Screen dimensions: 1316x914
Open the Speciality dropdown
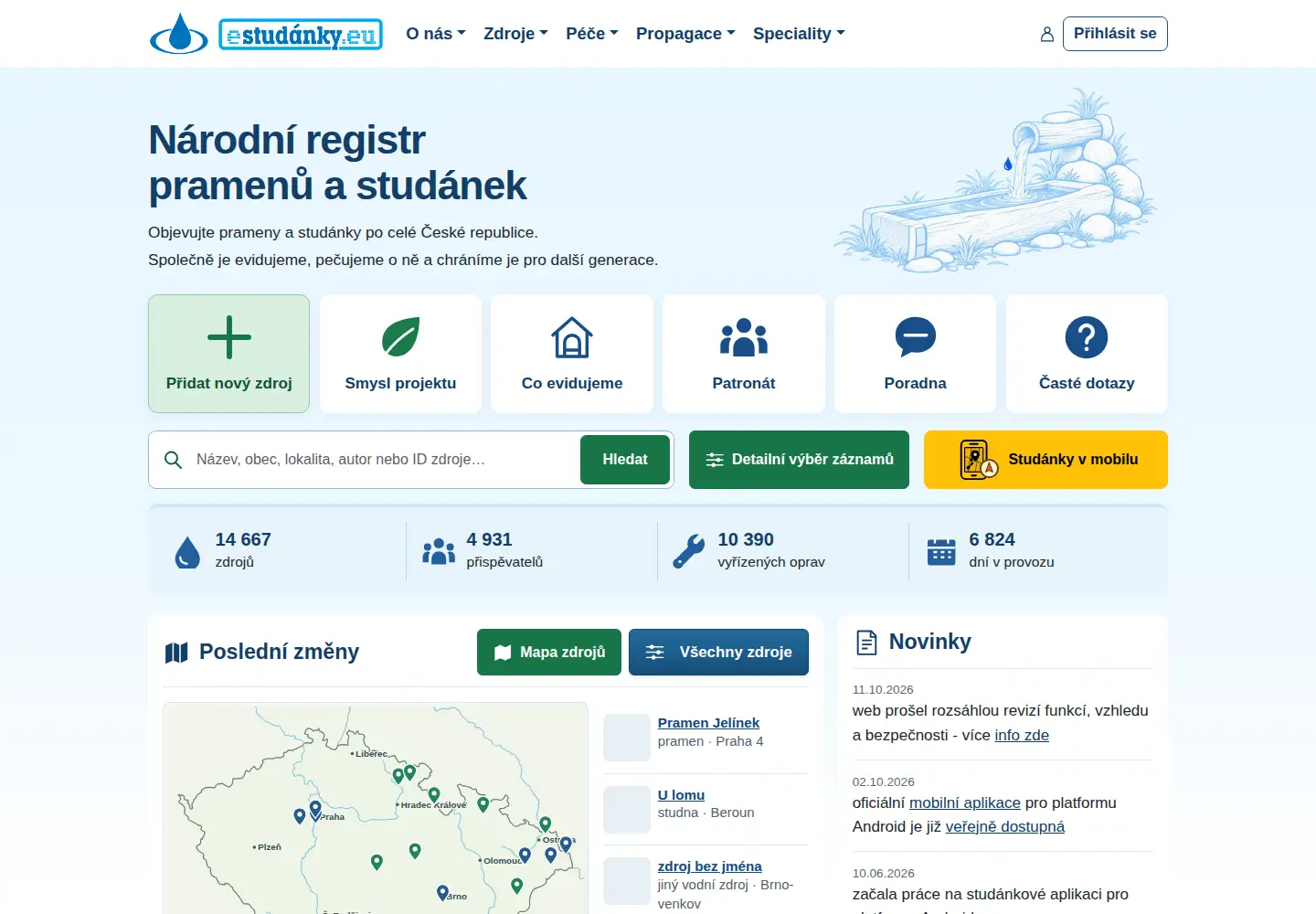799,34
